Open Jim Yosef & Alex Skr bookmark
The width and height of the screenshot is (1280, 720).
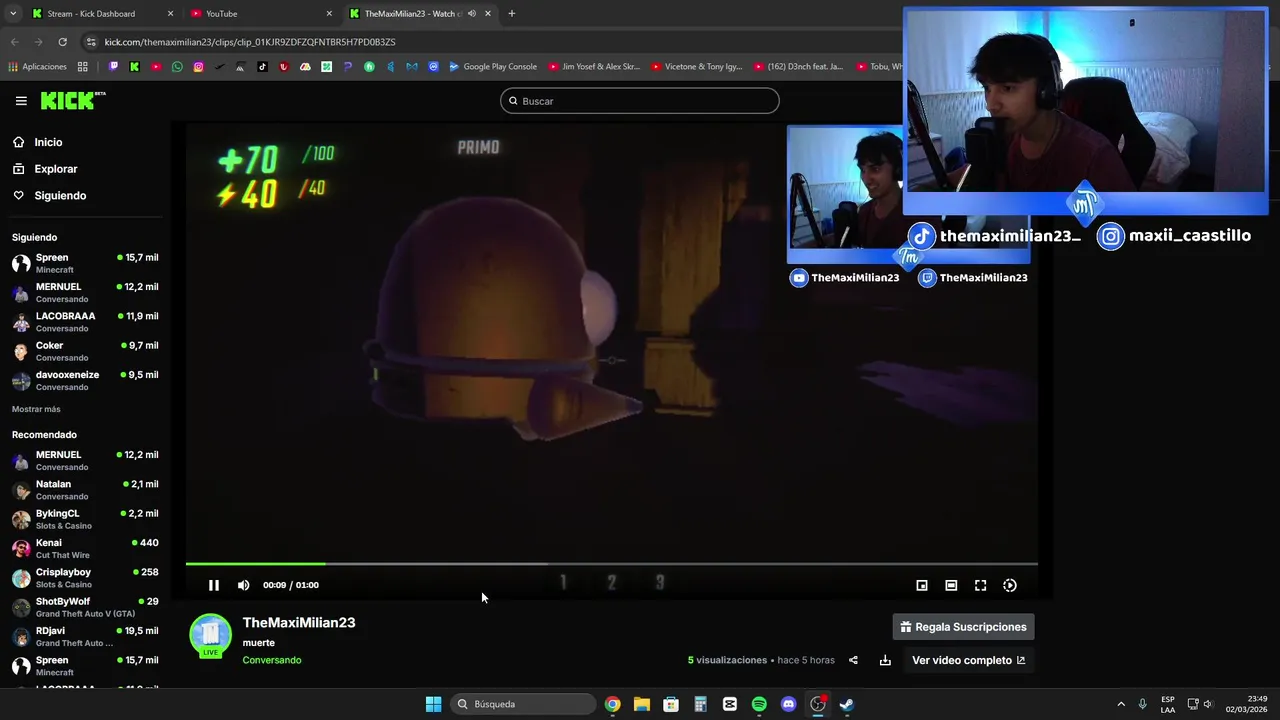[594, 67]
